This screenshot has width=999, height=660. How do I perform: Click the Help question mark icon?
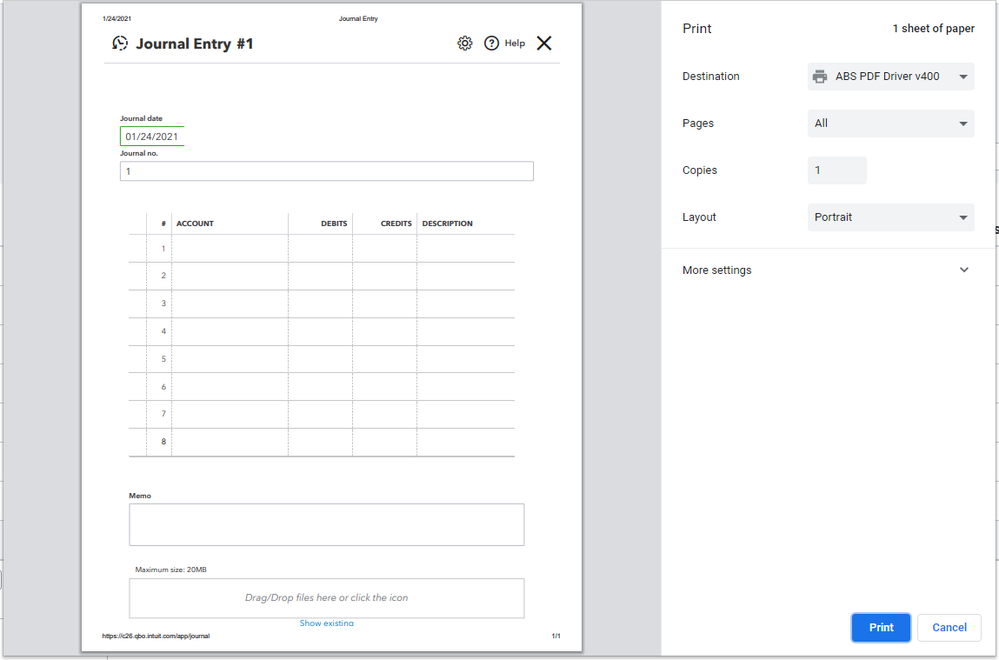pyautogui.click(x=491, y=43)
